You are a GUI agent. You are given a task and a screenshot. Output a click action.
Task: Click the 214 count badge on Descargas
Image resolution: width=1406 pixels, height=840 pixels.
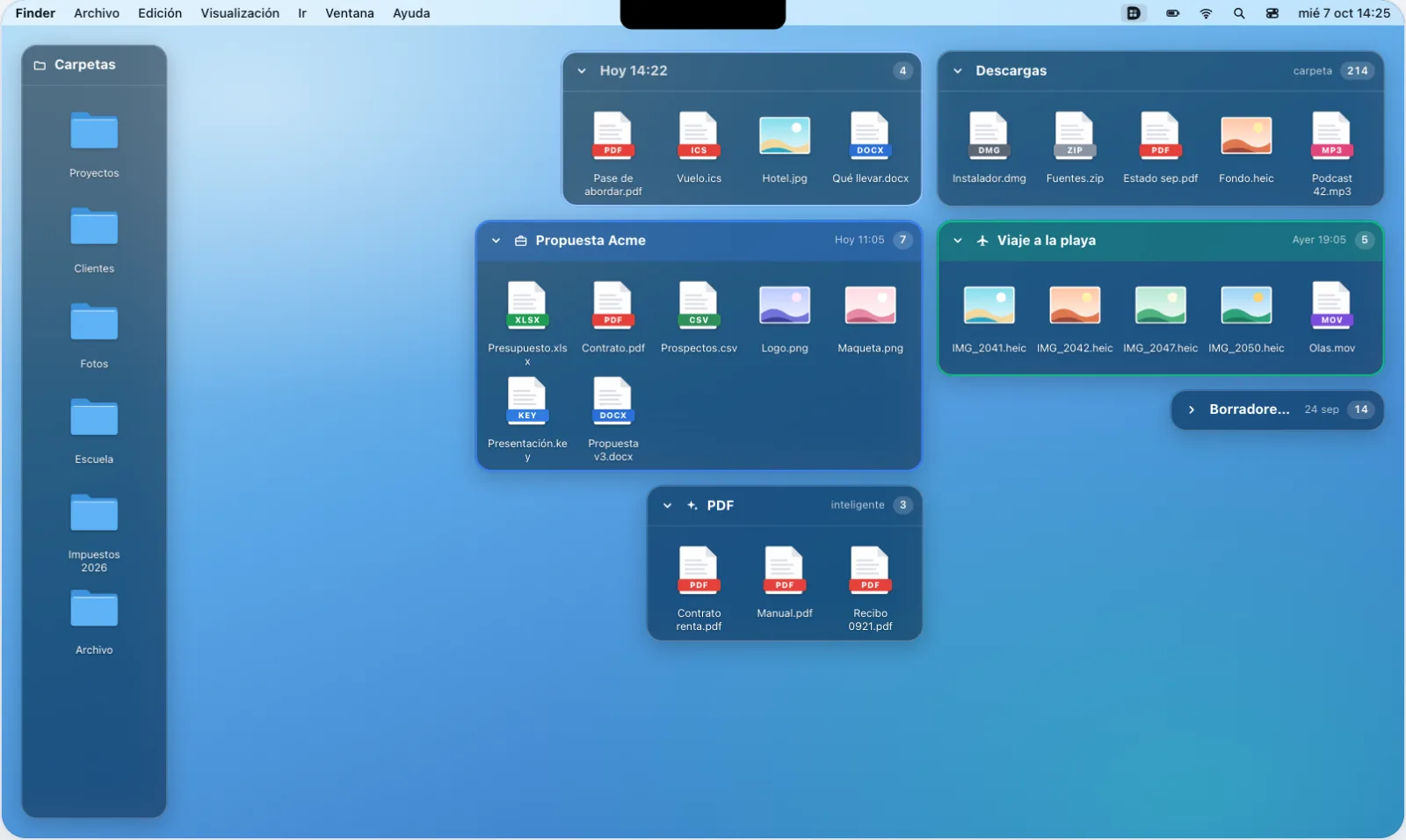1358,71
